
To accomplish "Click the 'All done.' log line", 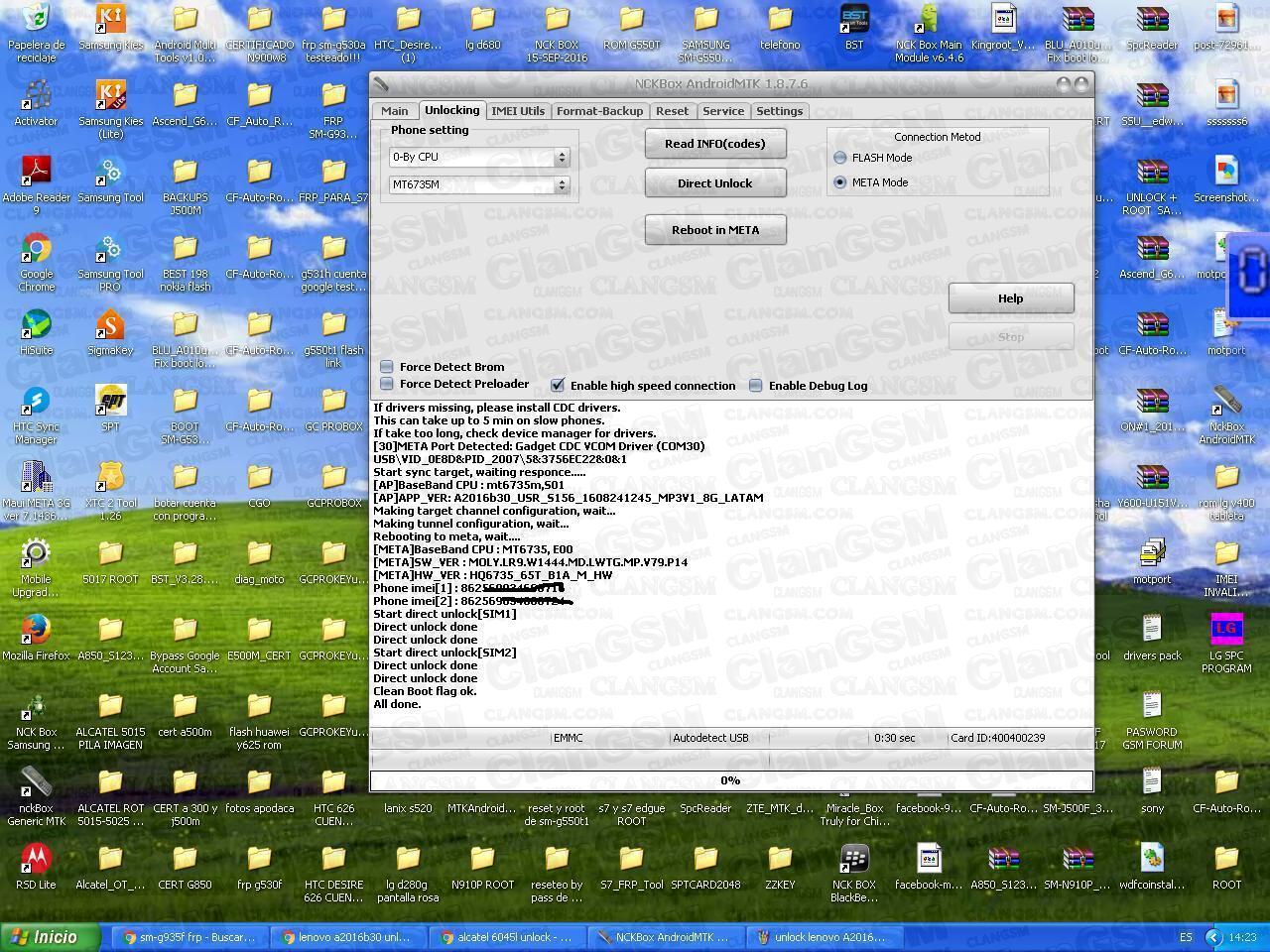I will point(397,704).
